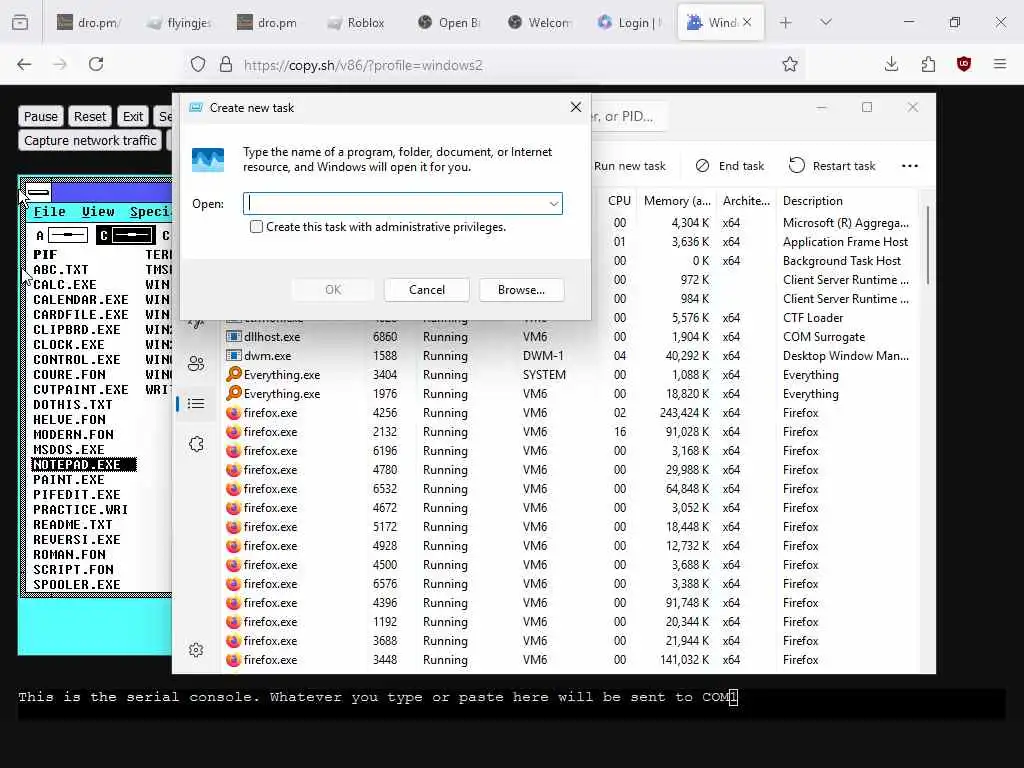This screenshot has width=1024, height=768.
Task: Close the active Wind tab
Action: (747, 22)
